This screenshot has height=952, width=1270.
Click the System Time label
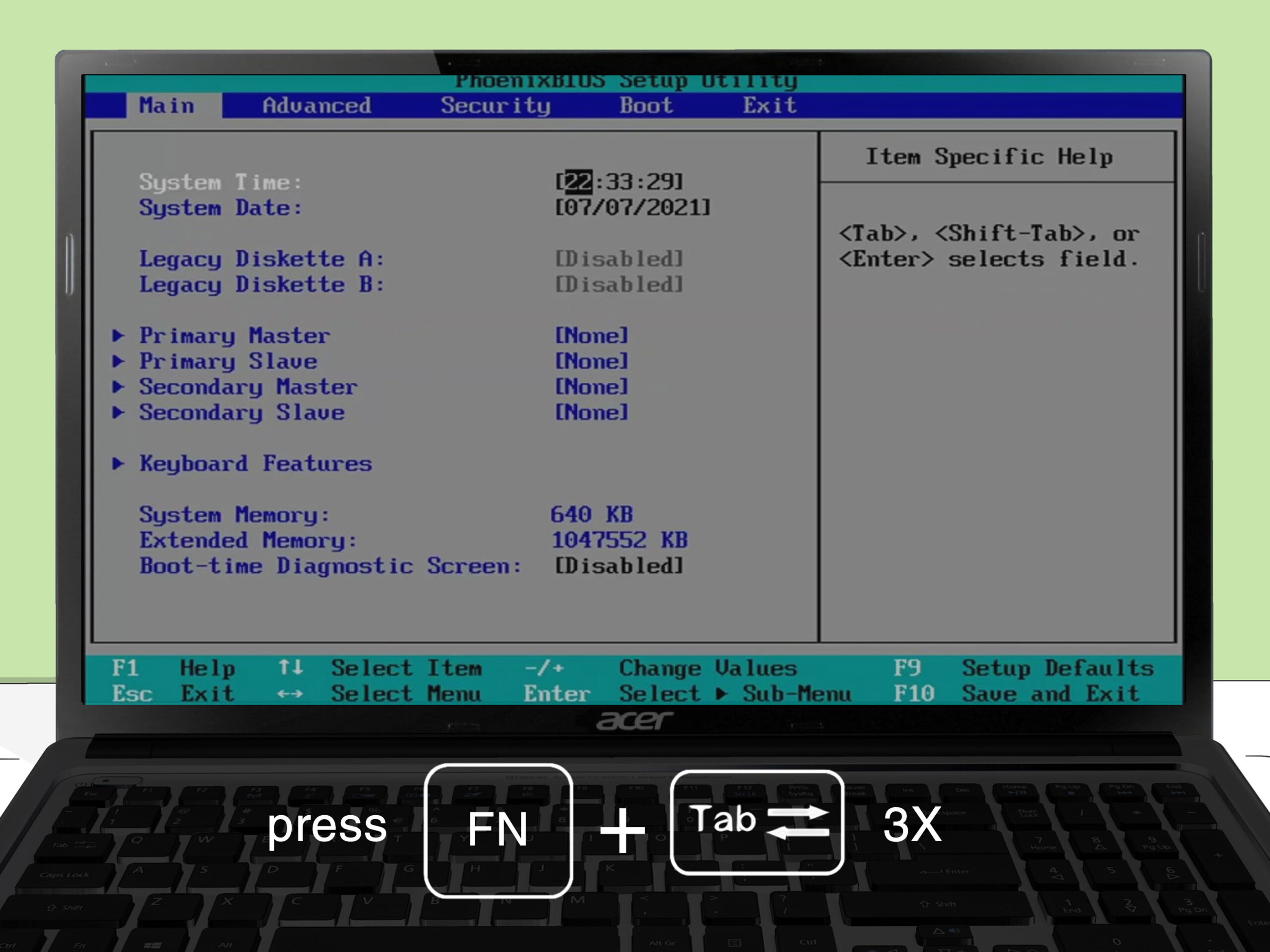[x=220, y=182]
